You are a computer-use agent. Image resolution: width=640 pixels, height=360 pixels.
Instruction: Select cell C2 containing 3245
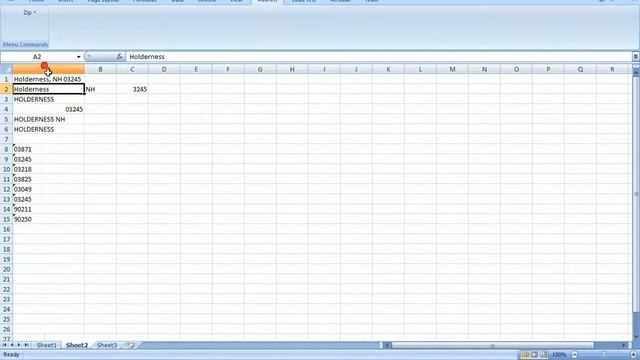click(132, 89)
